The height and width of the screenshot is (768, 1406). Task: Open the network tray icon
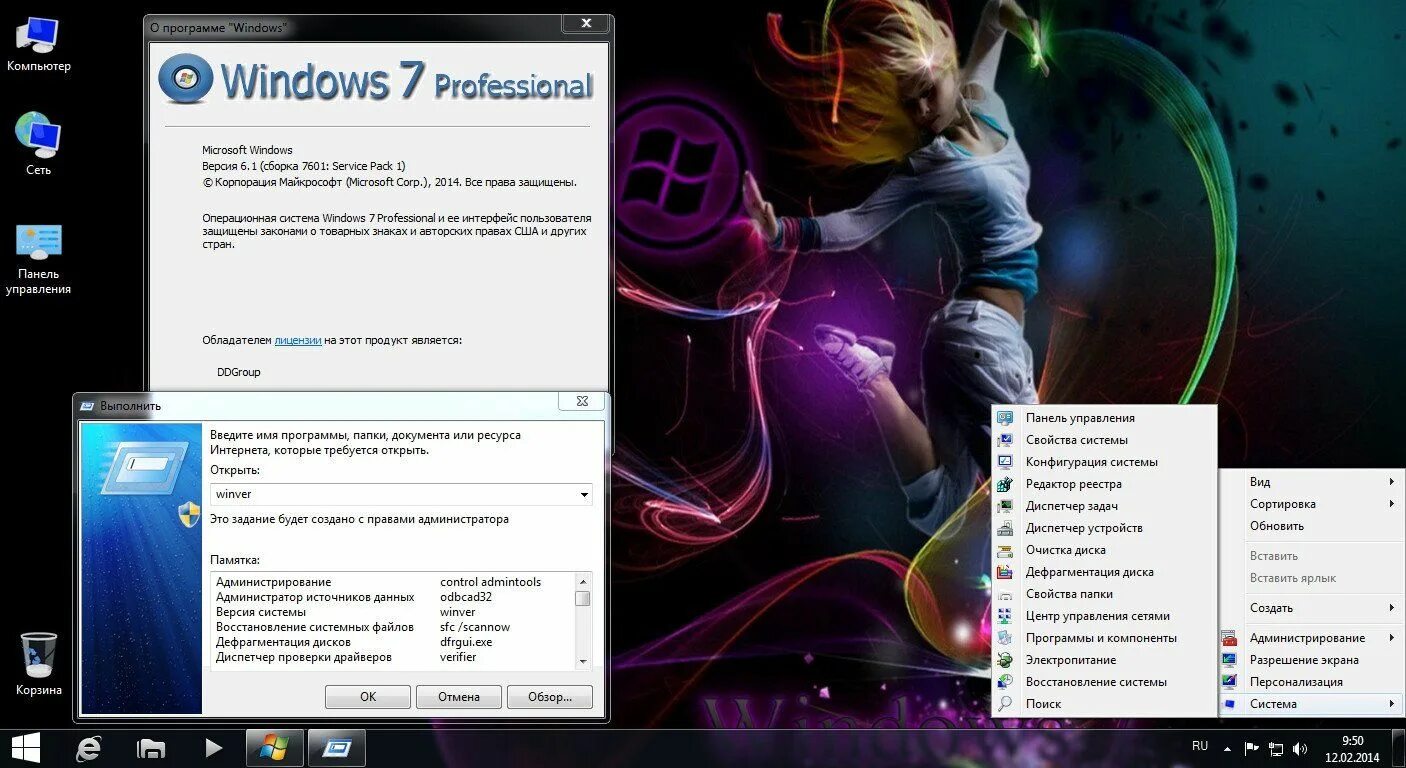[x=1276, y=748]
